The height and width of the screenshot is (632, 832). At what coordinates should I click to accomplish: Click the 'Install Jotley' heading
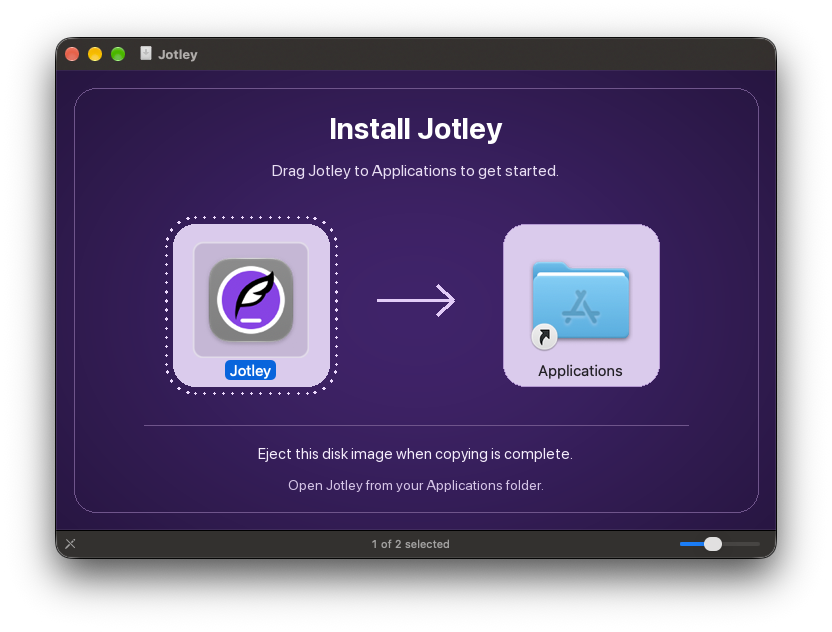point(415,129)
